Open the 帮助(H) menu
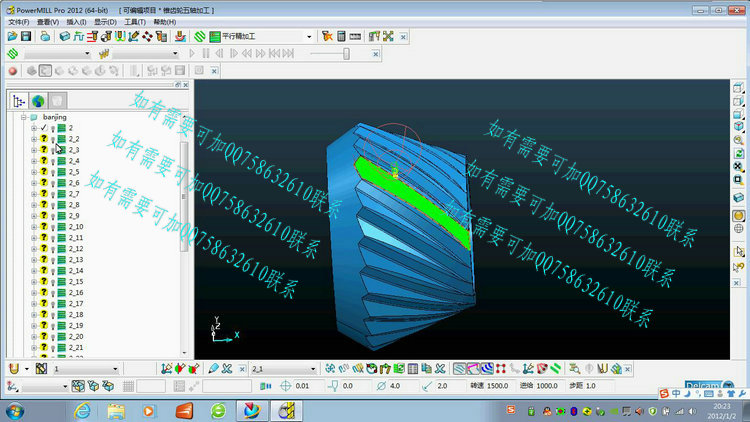 click(165, 22)
